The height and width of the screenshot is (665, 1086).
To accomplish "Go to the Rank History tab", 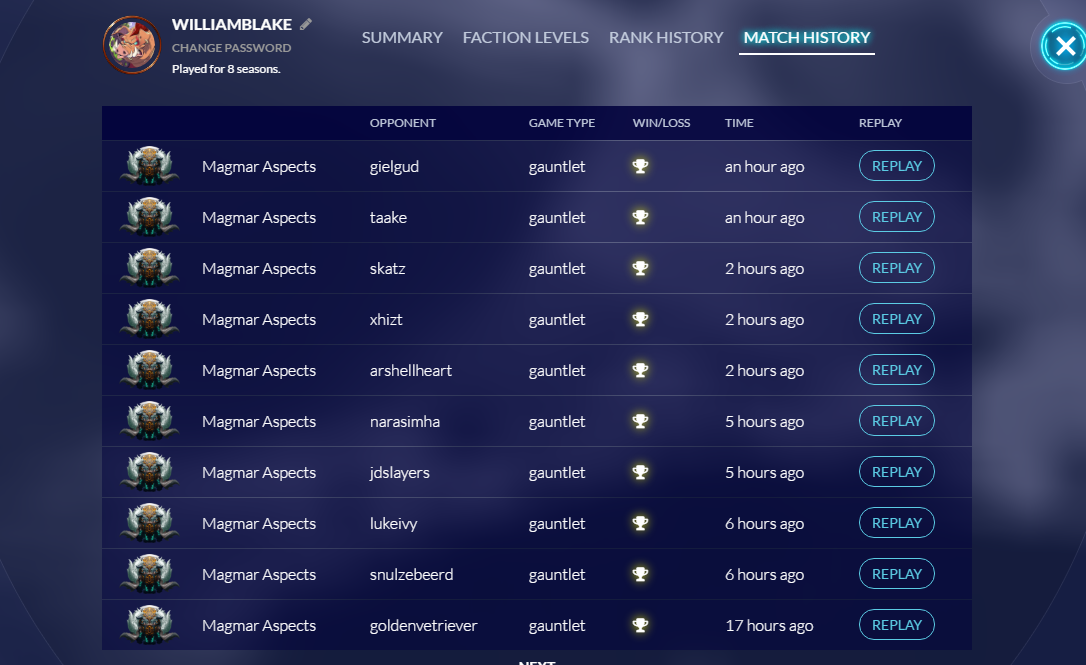I will (x=666, y=37).
